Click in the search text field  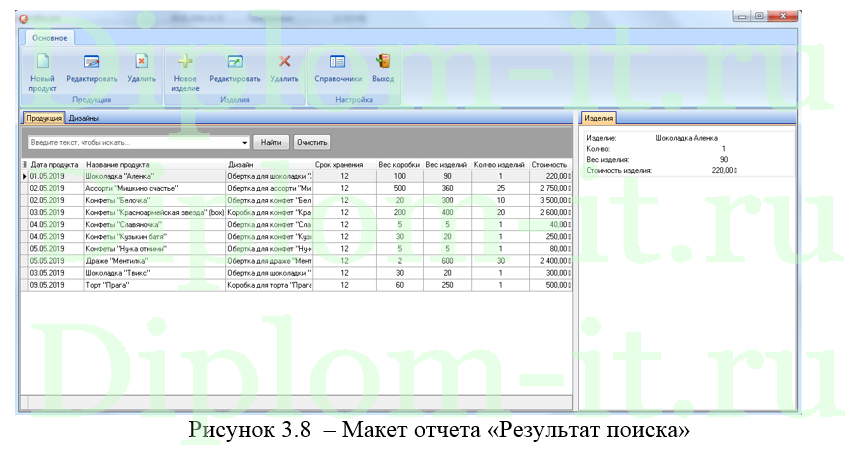(x=134, y=142)
